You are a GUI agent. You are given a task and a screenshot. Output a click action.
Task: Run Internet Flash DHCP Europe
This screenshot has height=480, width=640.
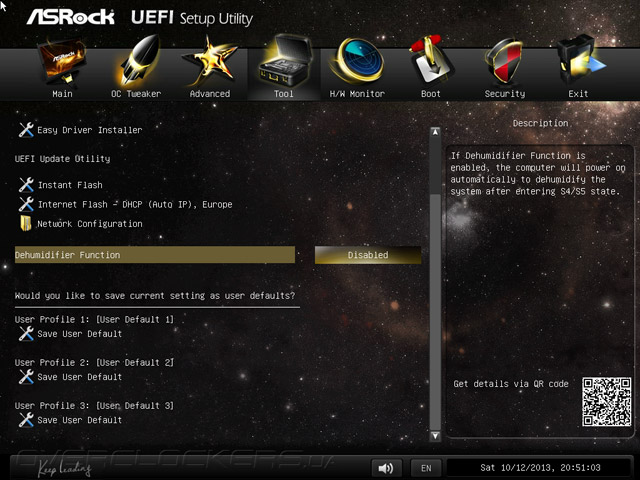pos(135,204)
